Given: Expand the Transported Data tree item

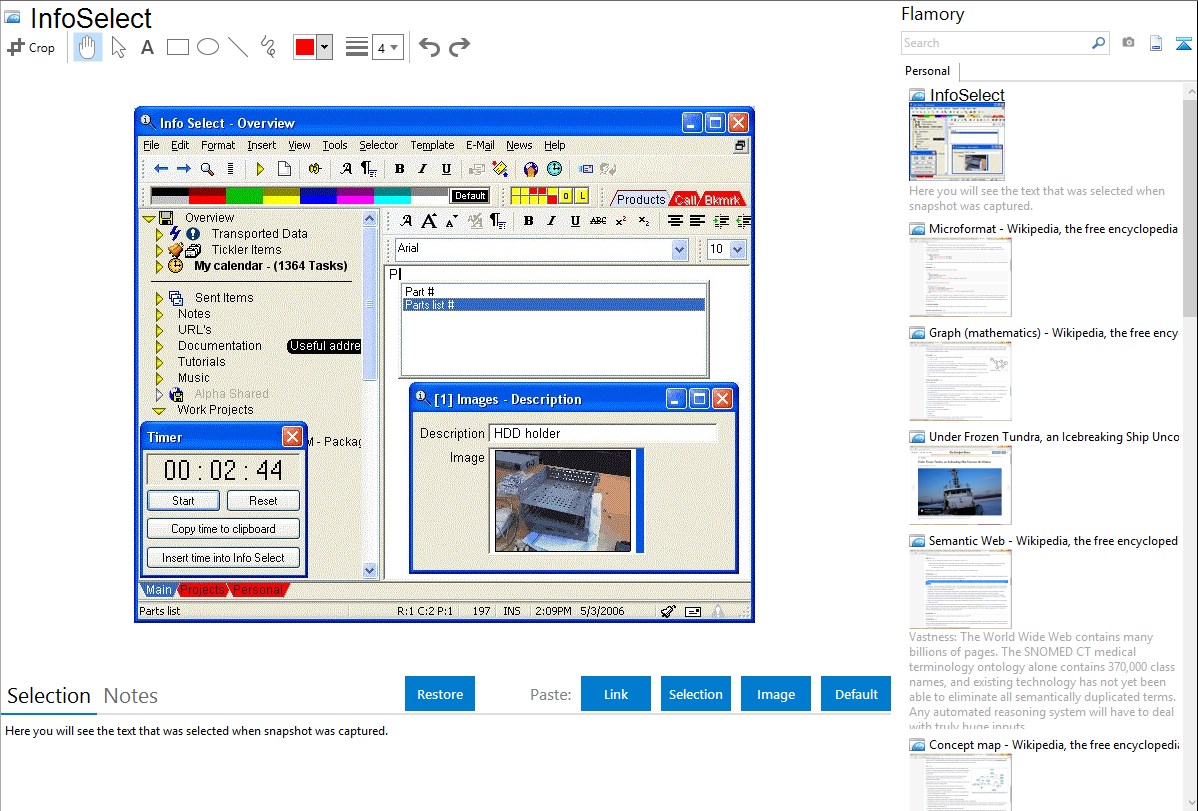Looking at the screenshot, I should 159,234.
